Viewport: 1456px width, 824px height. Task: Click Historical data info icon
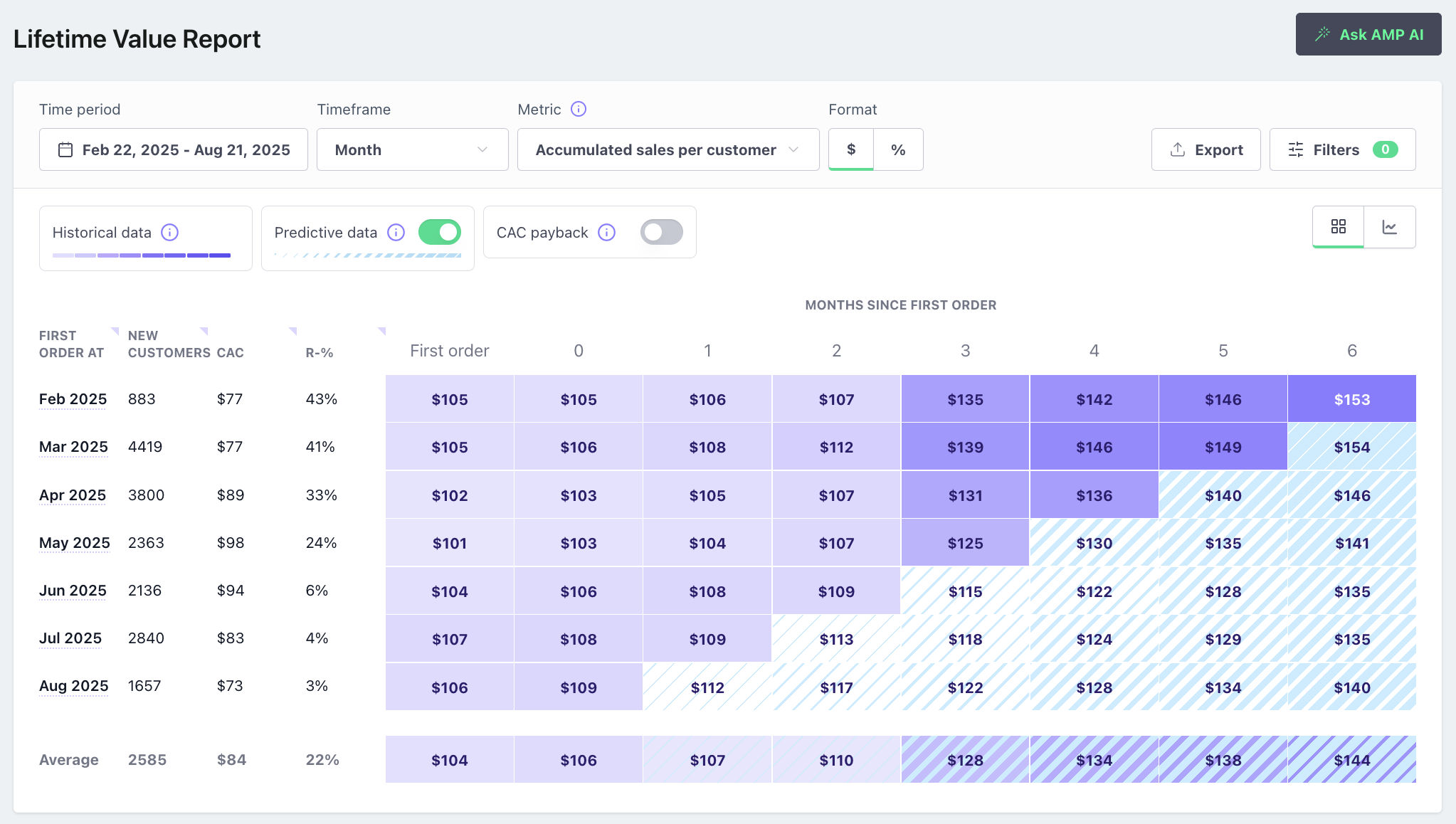tap(169, 232)
